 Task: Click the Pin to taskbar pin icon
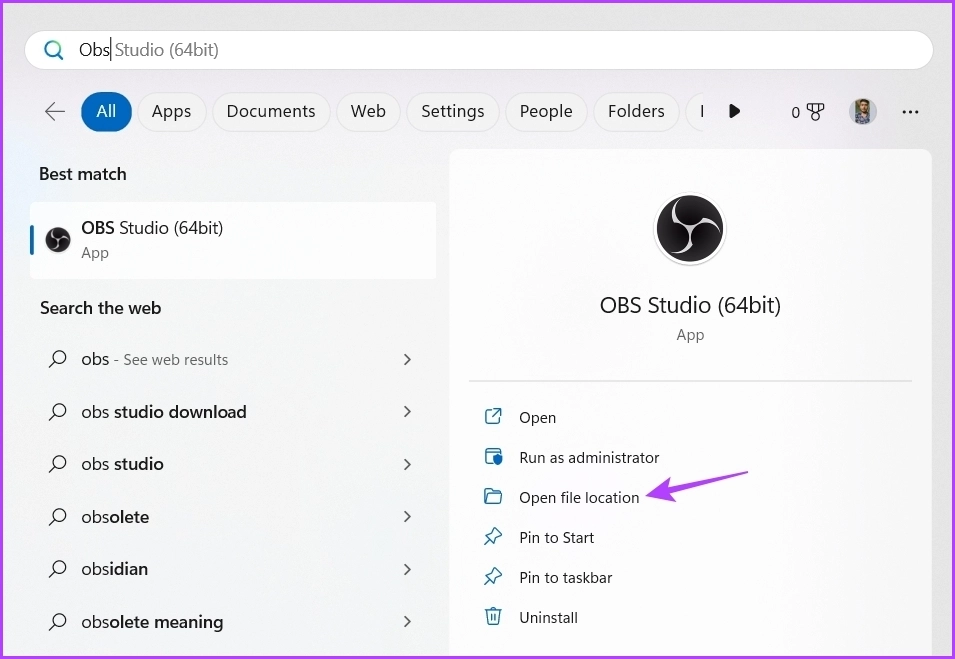(x=493, y=577)
